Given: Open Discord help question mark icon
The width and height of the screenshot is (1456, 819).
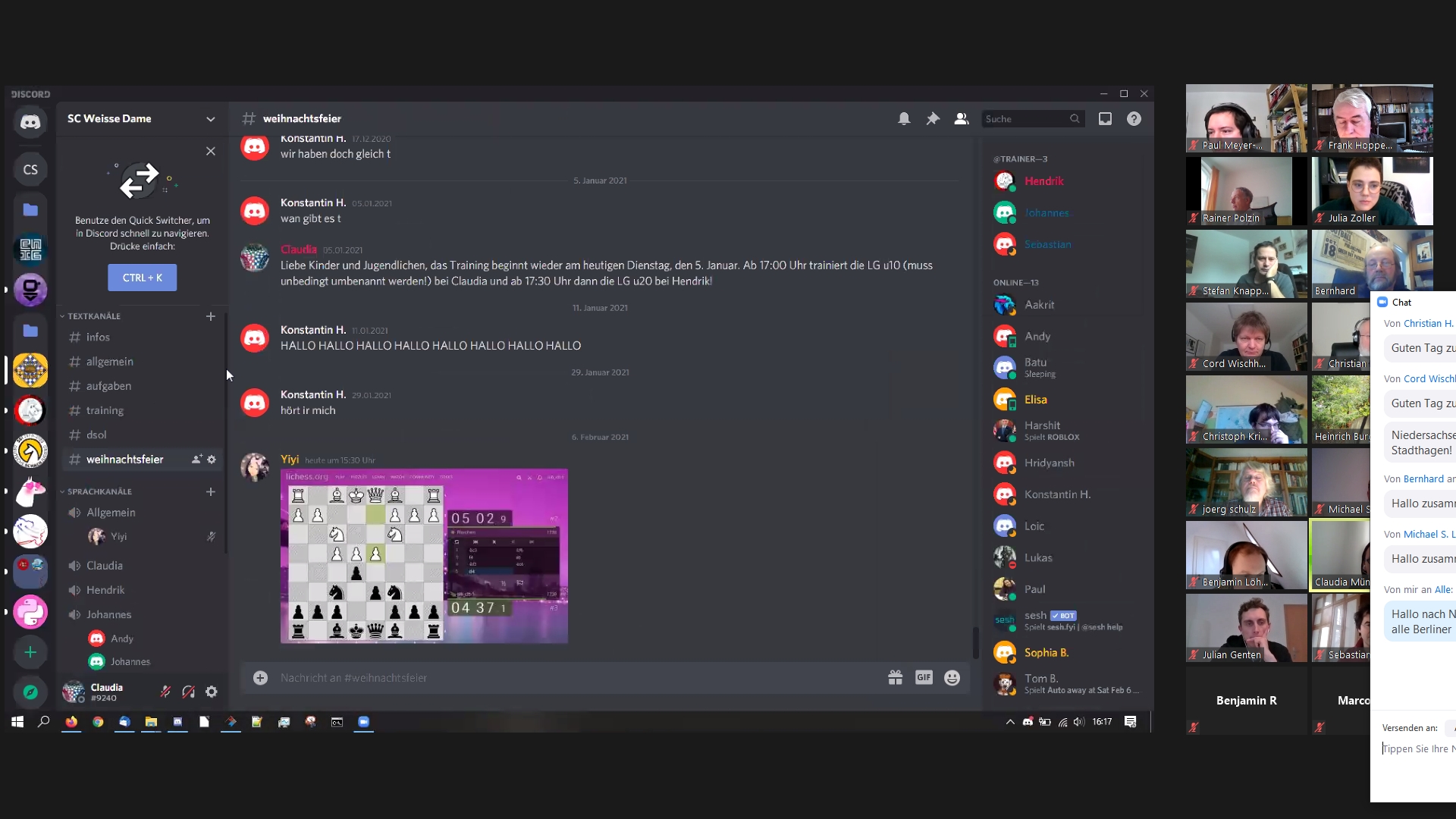Looking at the screenshot, I should coord(1134,118).
